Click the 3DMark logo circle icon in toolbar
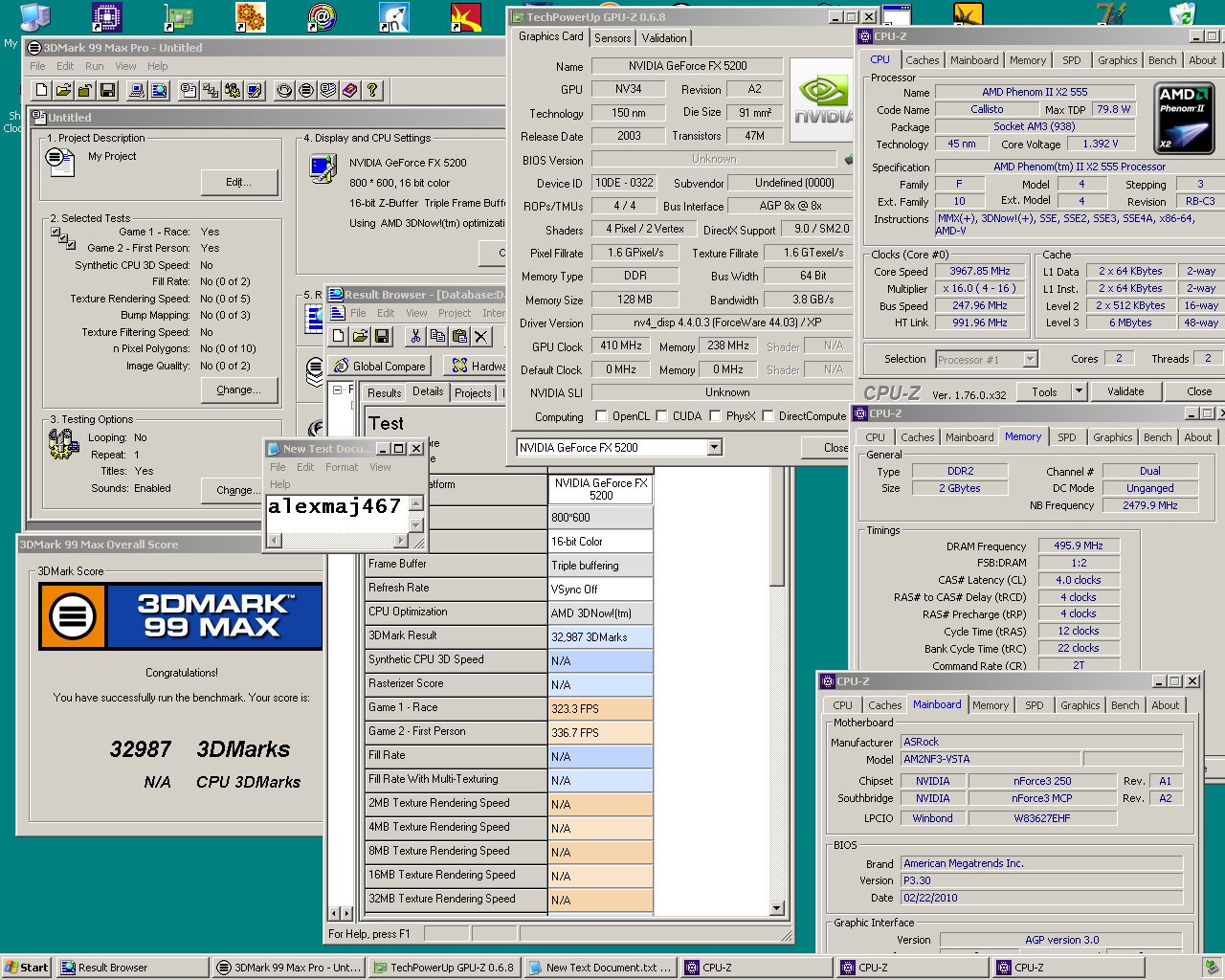1225x980 pixels. [306, 90]
